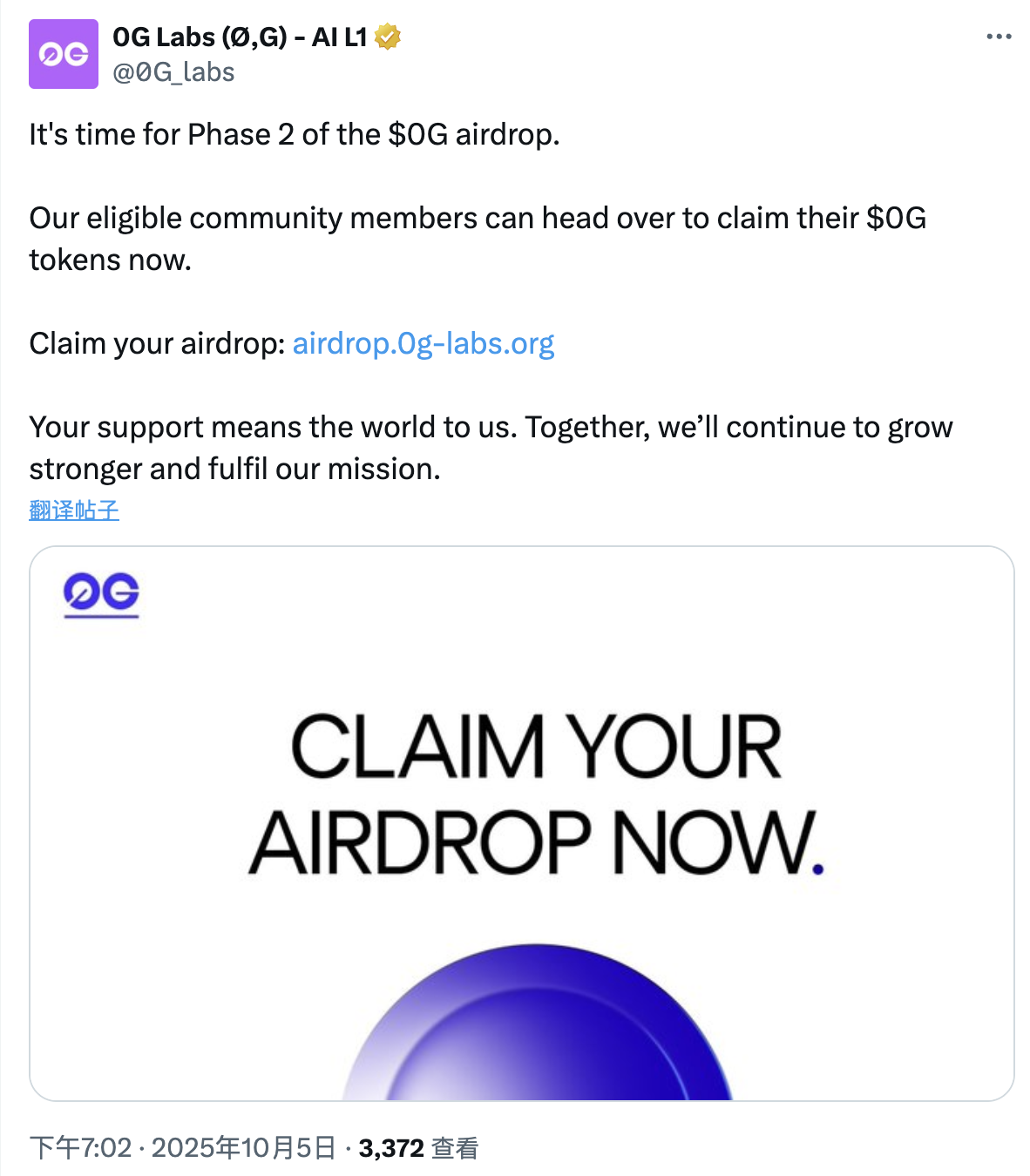Open the "0G Labs (Ø,G) - AI L1" display name
1030x1176 pixels.
(x=240, y=37)
